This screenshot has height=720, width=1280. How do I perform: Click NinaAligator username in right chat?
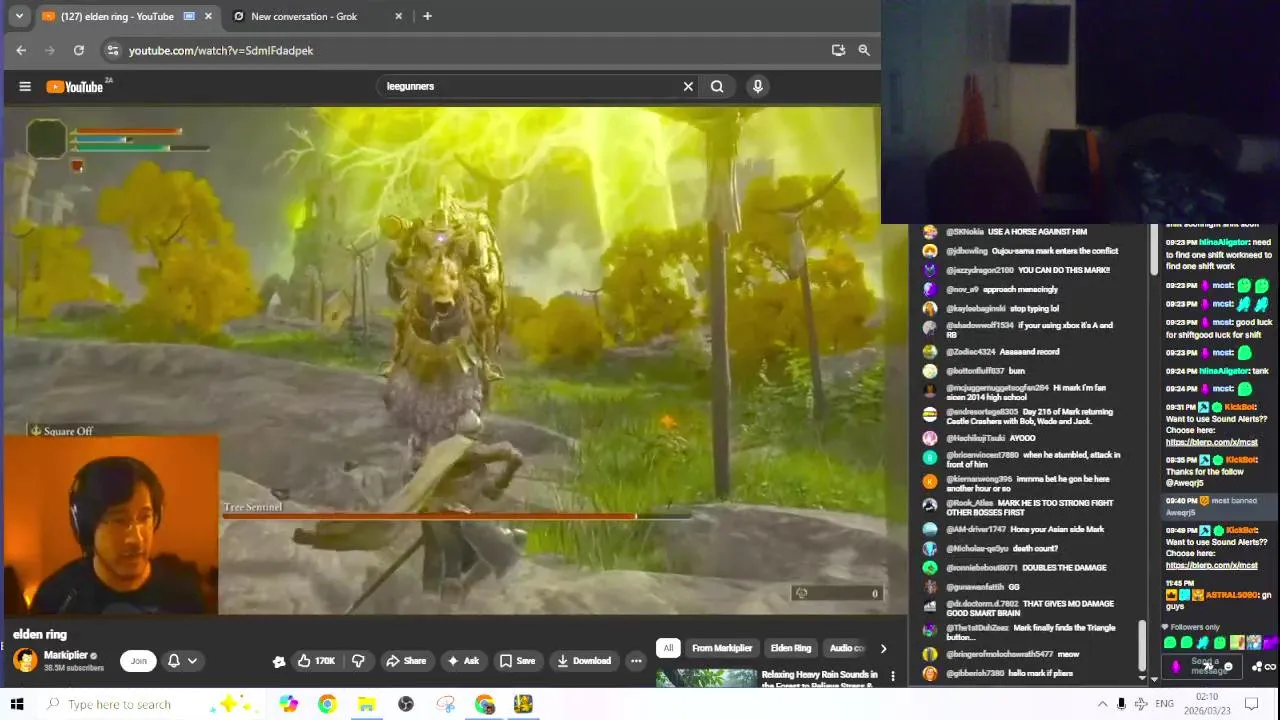click(1224, 242)
